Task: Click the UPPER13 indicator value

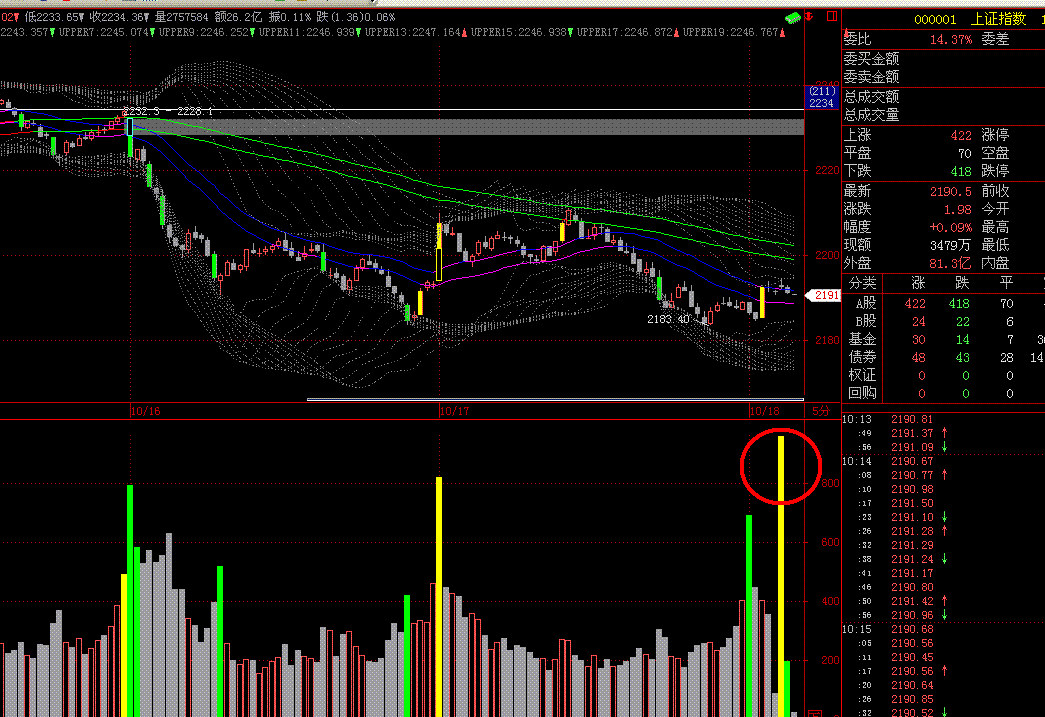Action: click(437, 33)
